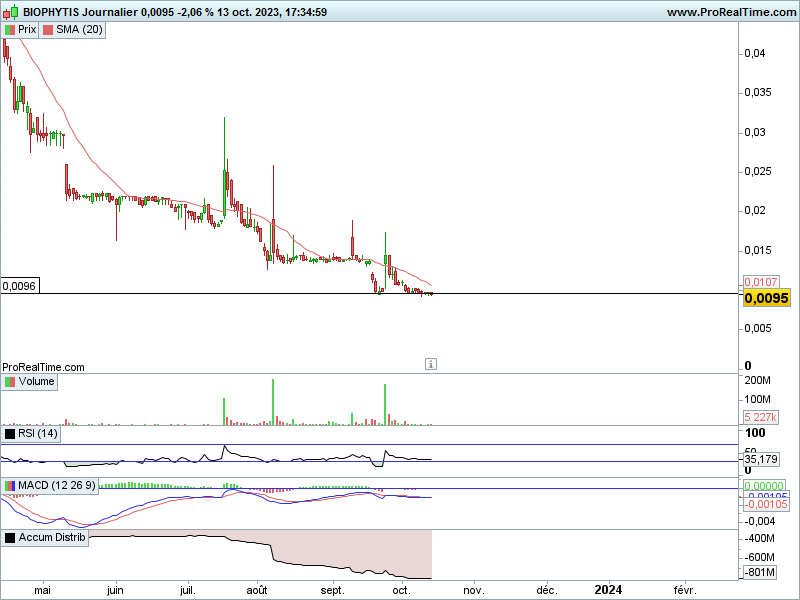Click the 0,005 price axis label
The height and width of the screenshot is (600, 800).
pos(758,328)
